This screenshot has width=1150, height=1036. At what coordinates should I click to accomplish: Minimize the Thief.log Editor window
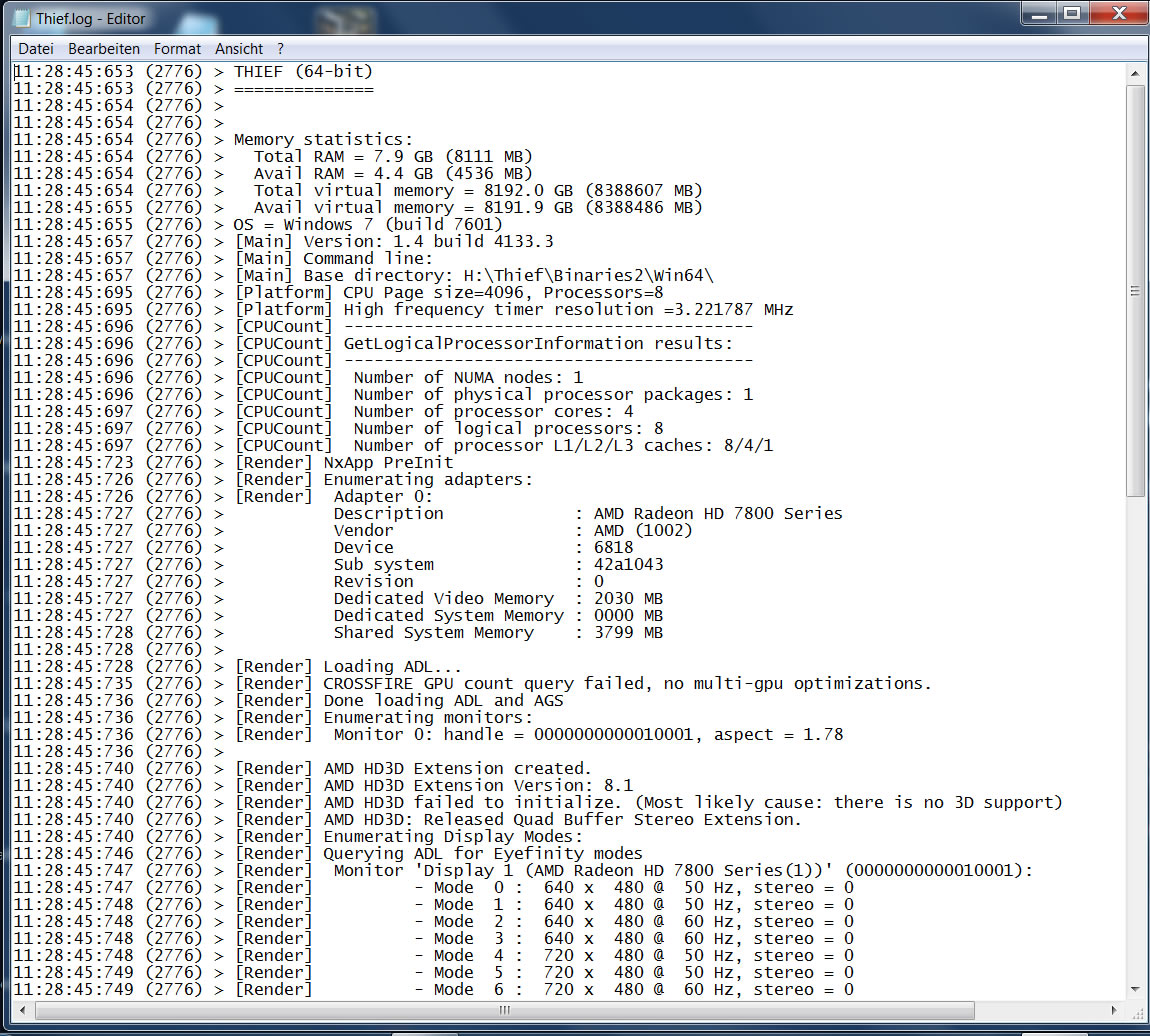tap(1039, 13)
